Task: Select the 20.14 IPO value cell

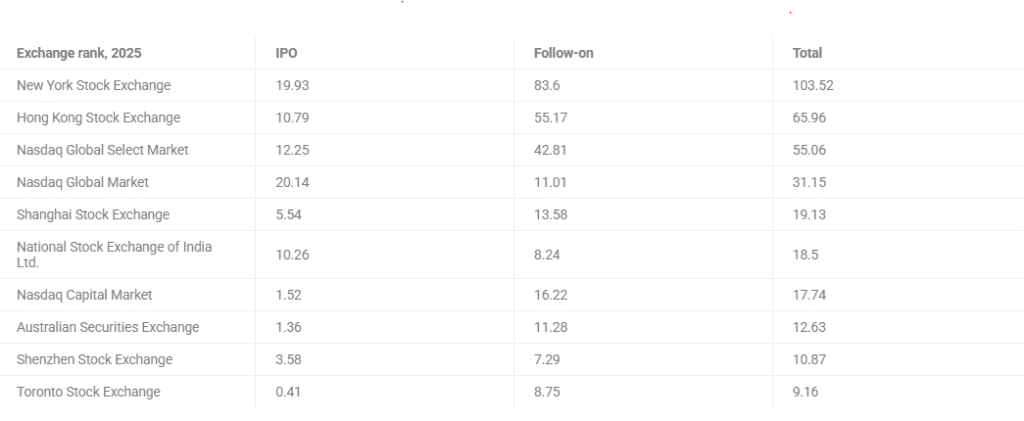Action: coord(292,182)
